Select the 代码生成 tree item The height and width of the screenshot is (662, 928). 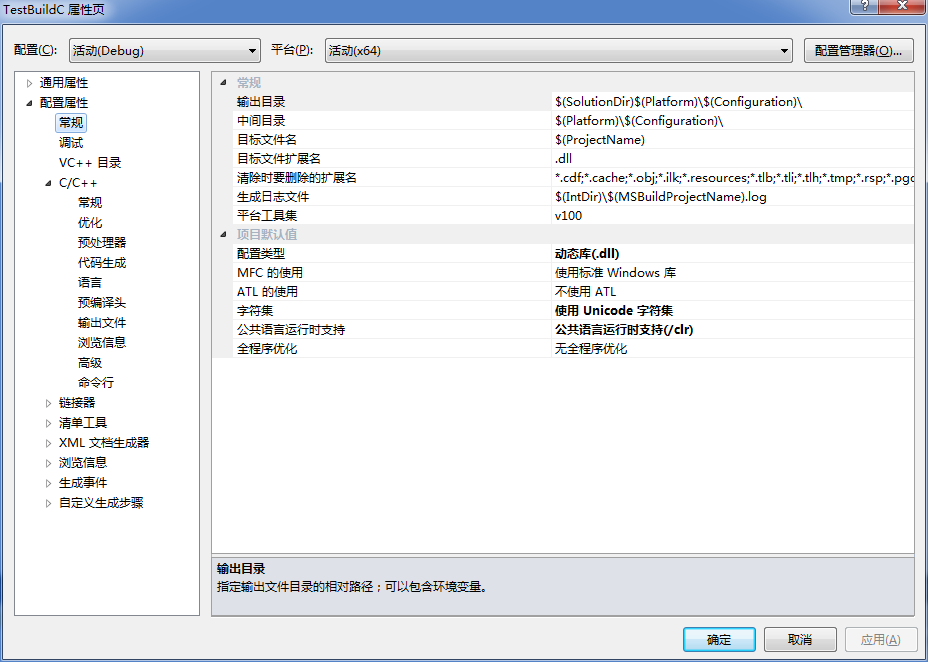click(x=102, y=263)
